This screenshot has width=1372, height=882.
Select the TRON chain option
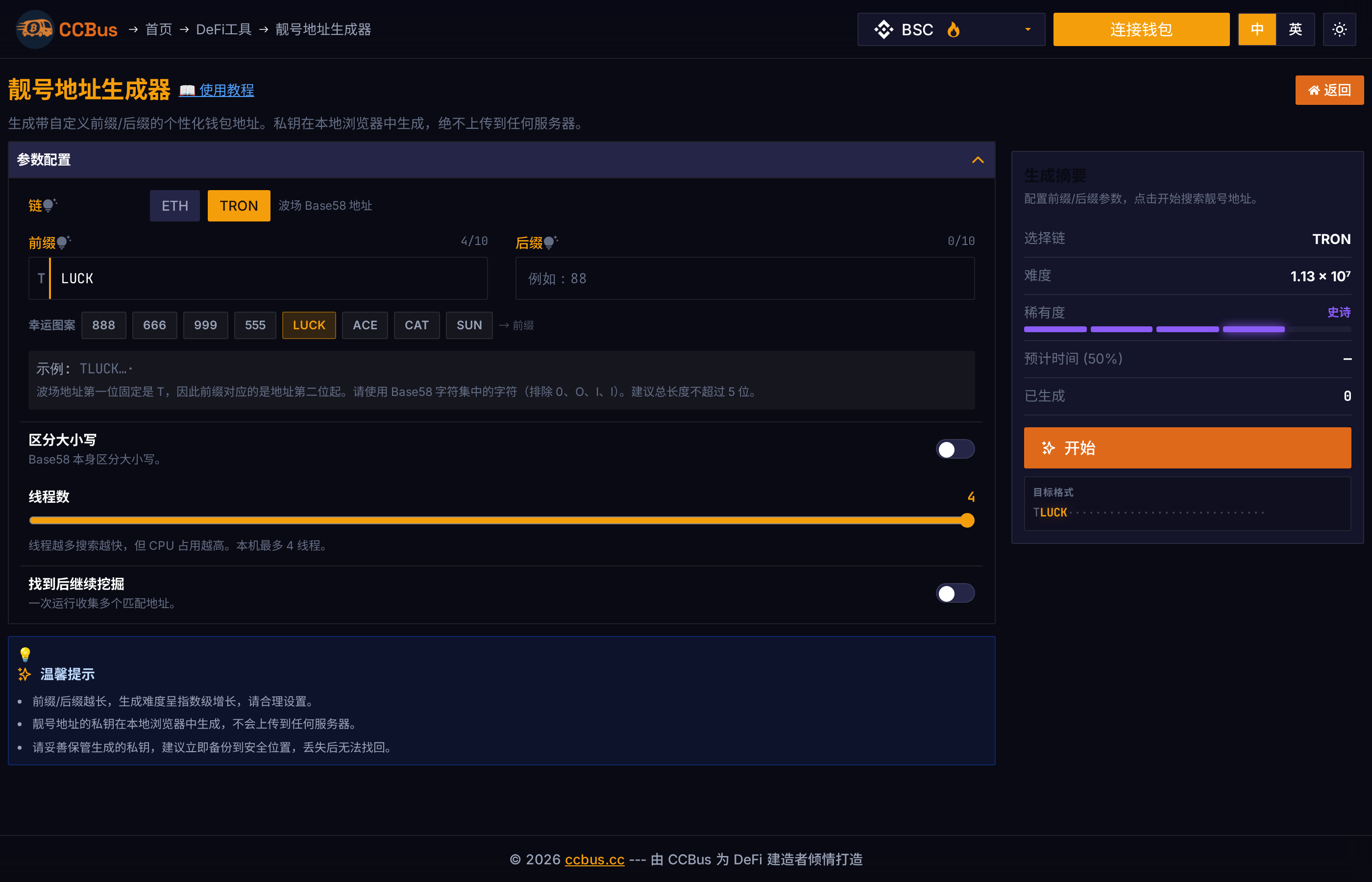coord(239,206)
